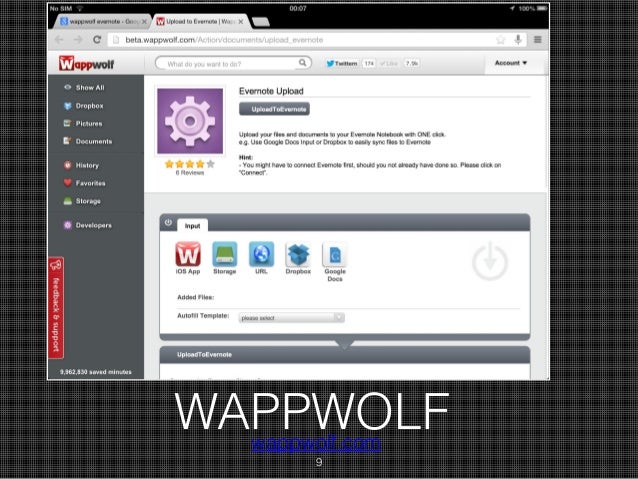The image size is (638, 479).
Task: Open History in the sidebar
Action: (81, 165)
